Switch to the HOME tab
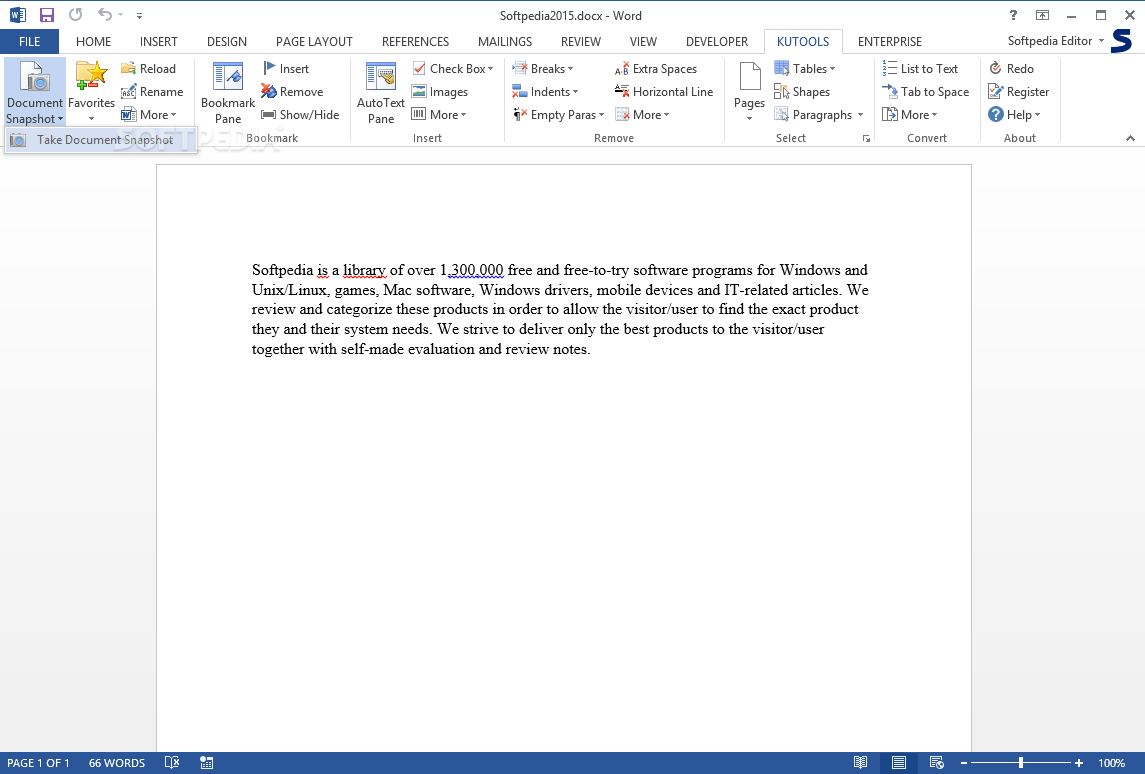Image resolution: width=1145 pixels, height=774 pixels. point(93,42)
